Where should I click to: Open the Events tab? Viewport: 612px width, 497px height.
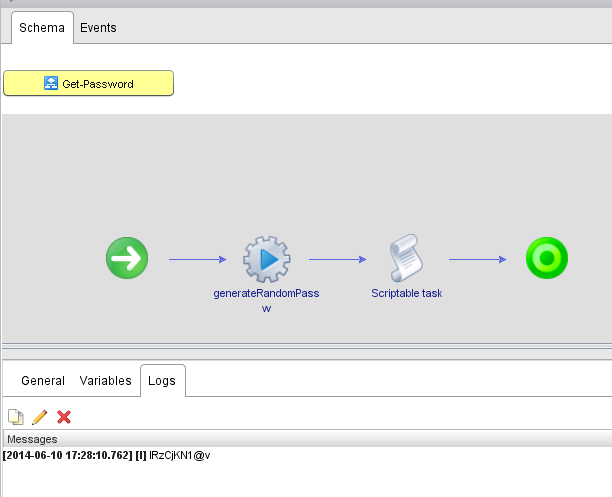click(x=98, y=28)
